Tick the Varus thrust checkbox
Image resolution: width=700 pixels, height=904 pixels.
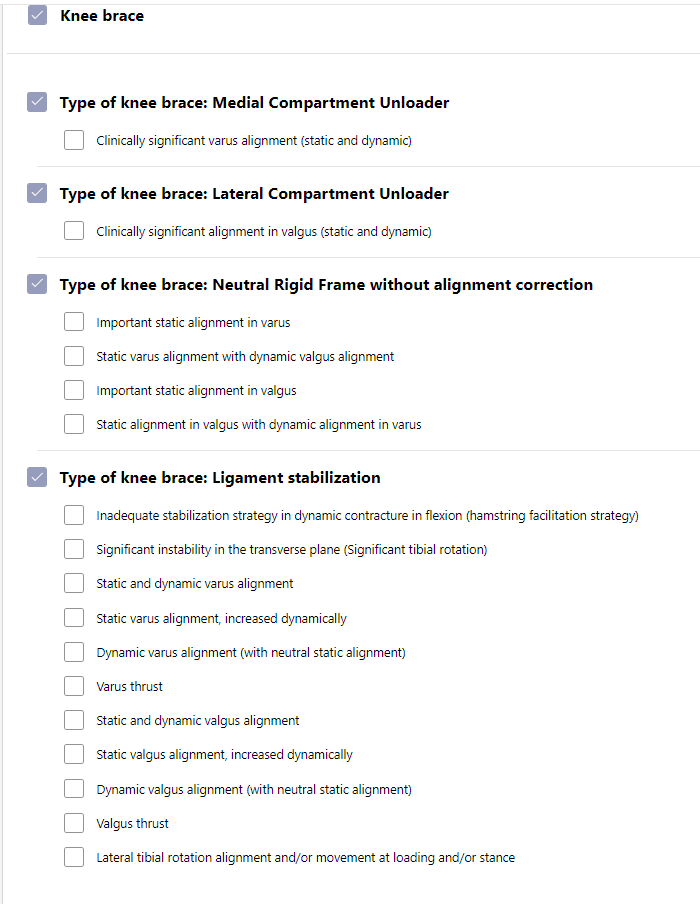coord(74,686)
